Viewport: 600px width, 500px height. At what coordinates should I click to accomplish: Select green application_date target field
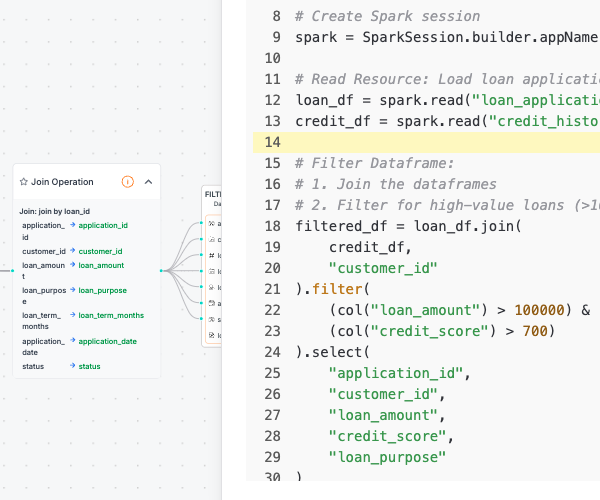[108, 341]
